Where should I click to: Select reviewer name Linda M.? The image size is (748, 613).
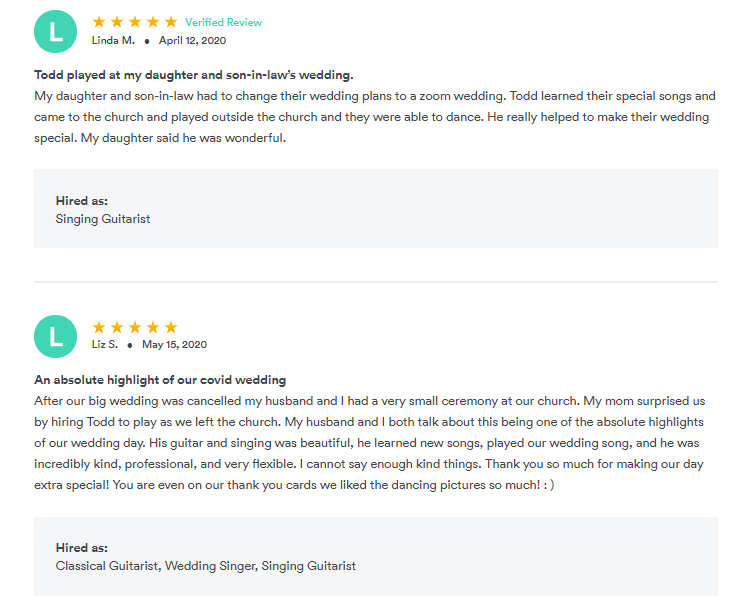(113, 40)
